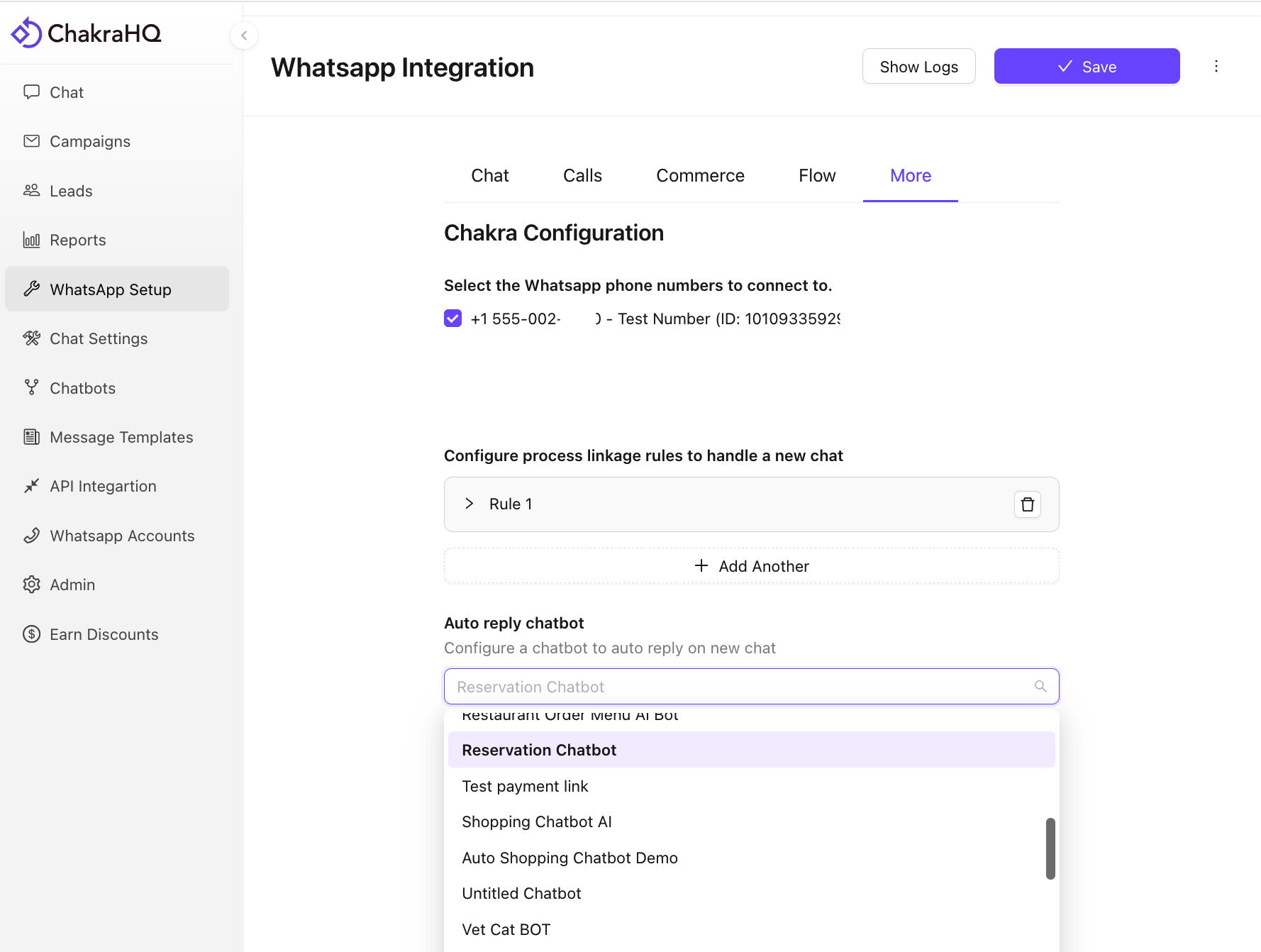Click the Rule 1 label text
1261x952 pixels.
click(511, 504)
